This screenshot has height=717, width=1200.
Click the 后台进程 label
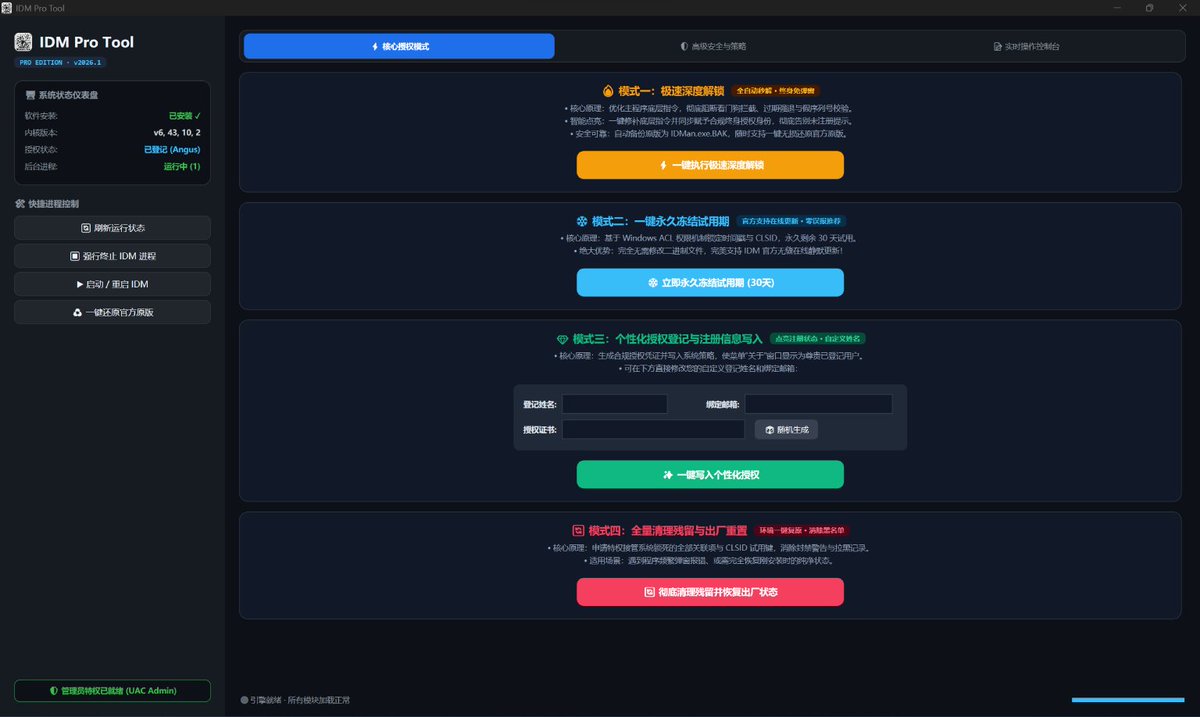click(x=41, y=167)
